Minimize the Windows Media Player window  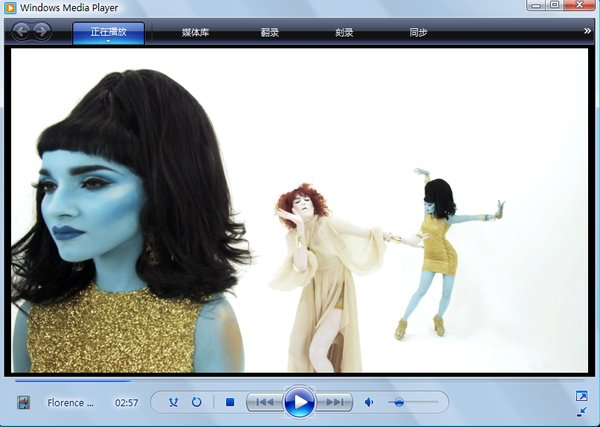pyautogui.click(x=536, y=5)
